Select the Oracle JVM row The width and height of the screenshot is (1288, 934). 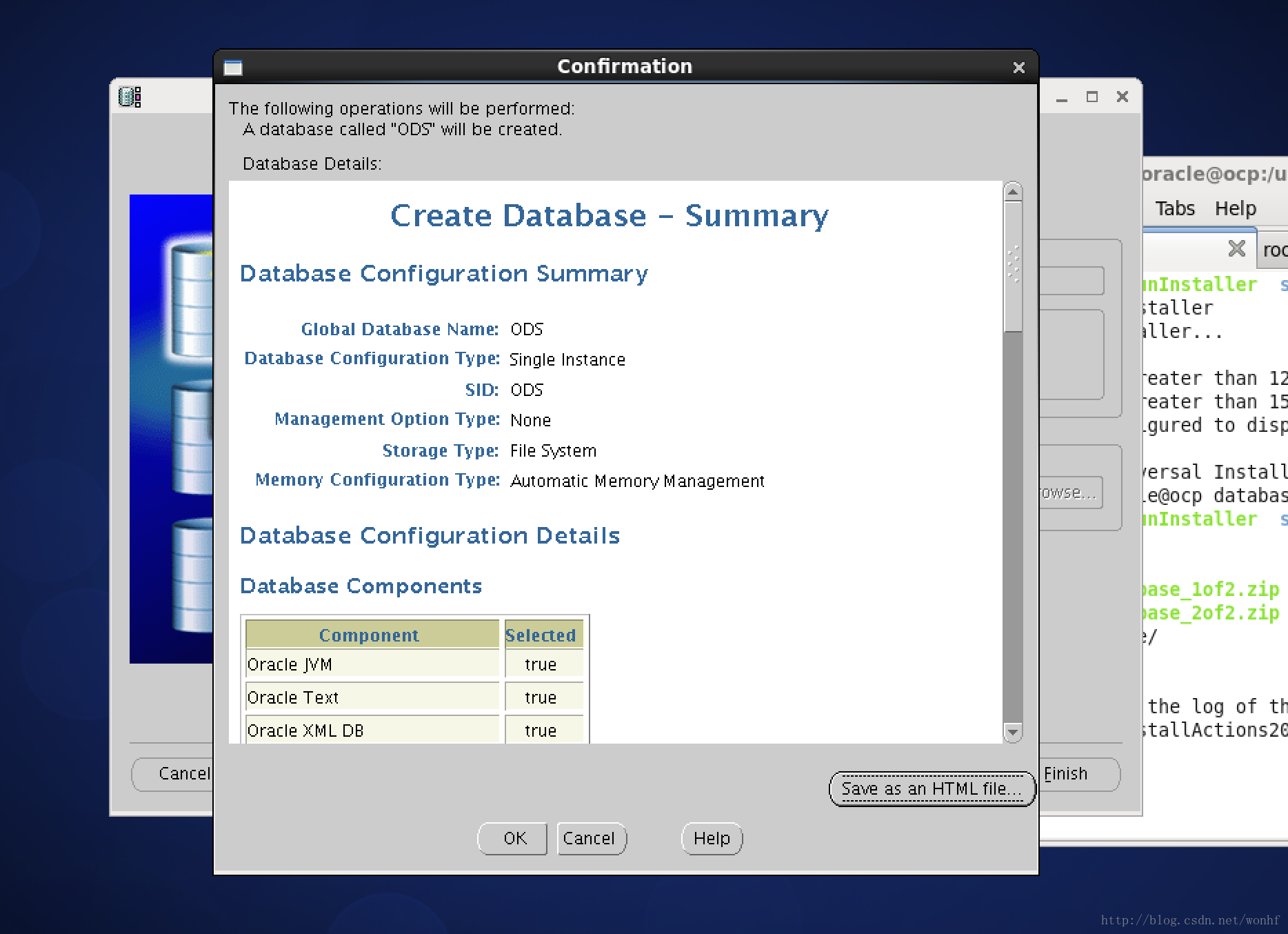(x=414, y=664)
